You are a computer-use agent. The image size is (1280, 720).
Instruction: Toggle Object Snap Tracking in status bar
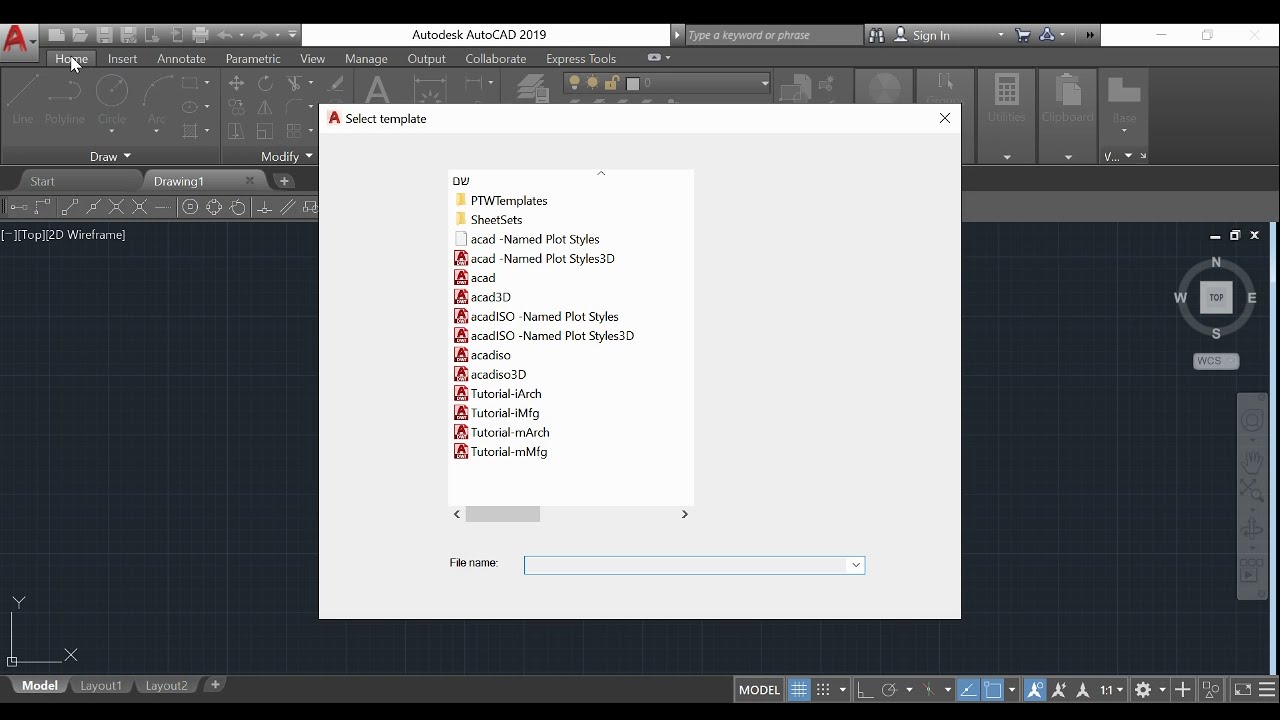tap(968, 690)
